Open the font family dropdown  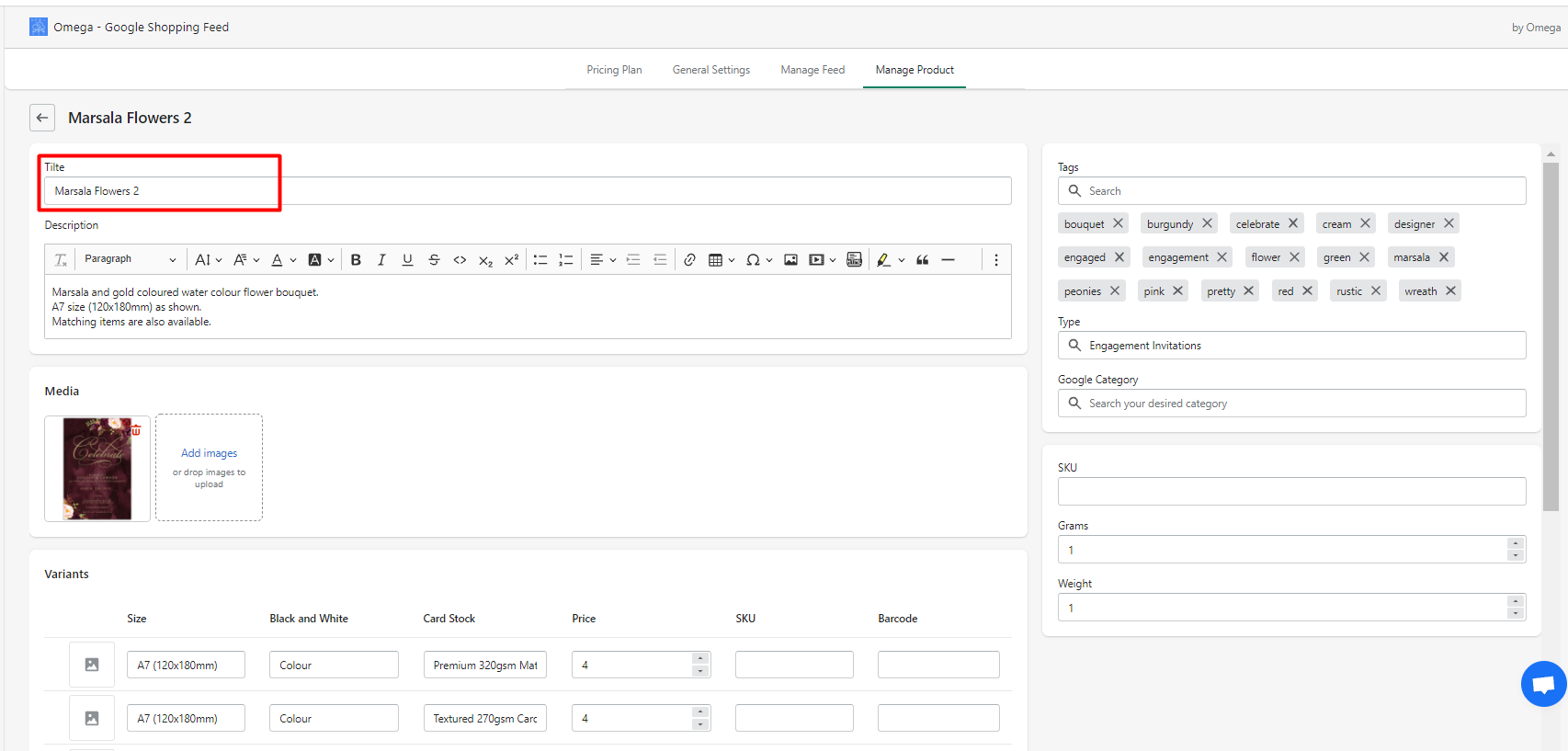pos(246,260)
